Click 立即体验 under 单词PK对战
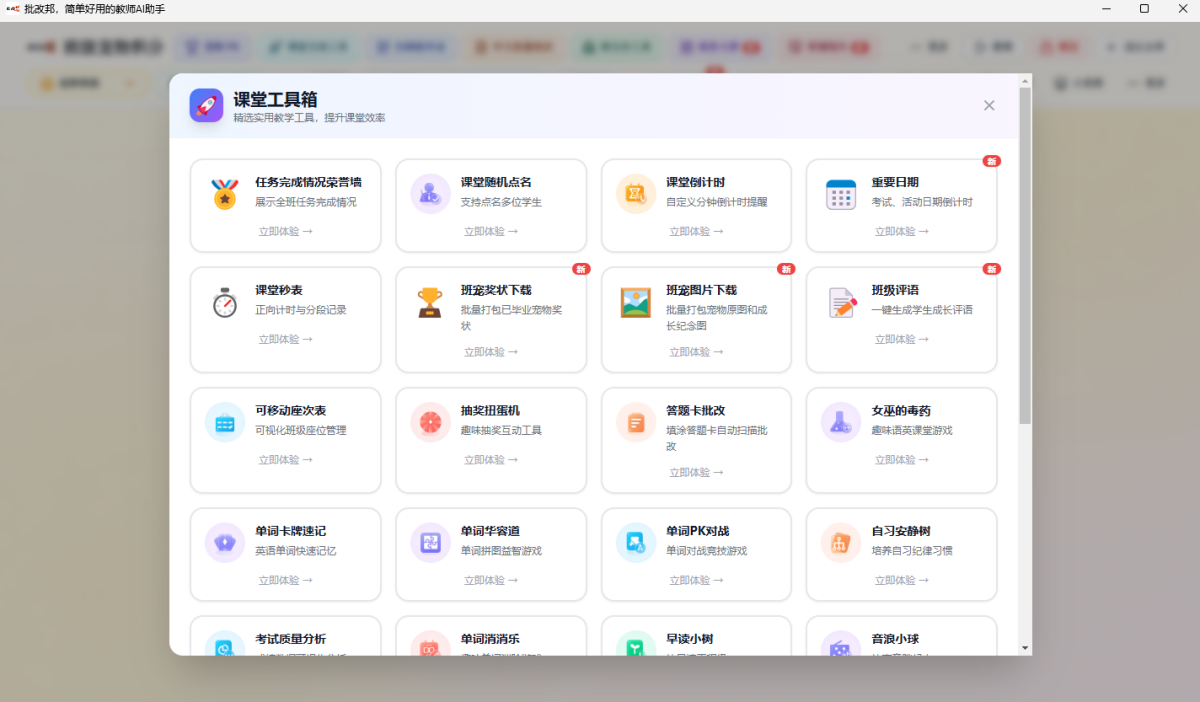 click(696, 580)
